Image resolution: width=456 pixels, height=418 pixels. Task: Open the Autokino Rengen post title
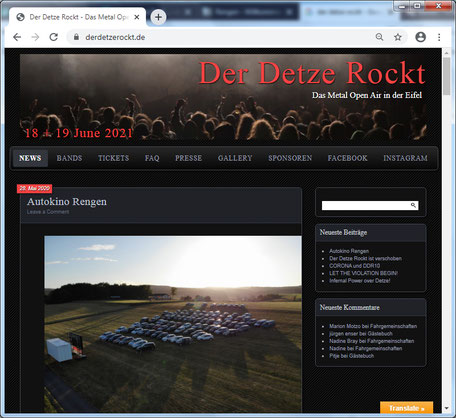[x=67, y=202]
